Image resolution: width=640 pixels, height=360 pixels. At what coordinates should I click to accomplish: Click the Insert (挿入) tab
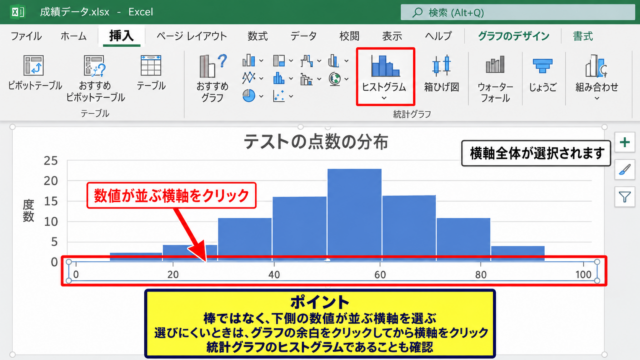121,36
